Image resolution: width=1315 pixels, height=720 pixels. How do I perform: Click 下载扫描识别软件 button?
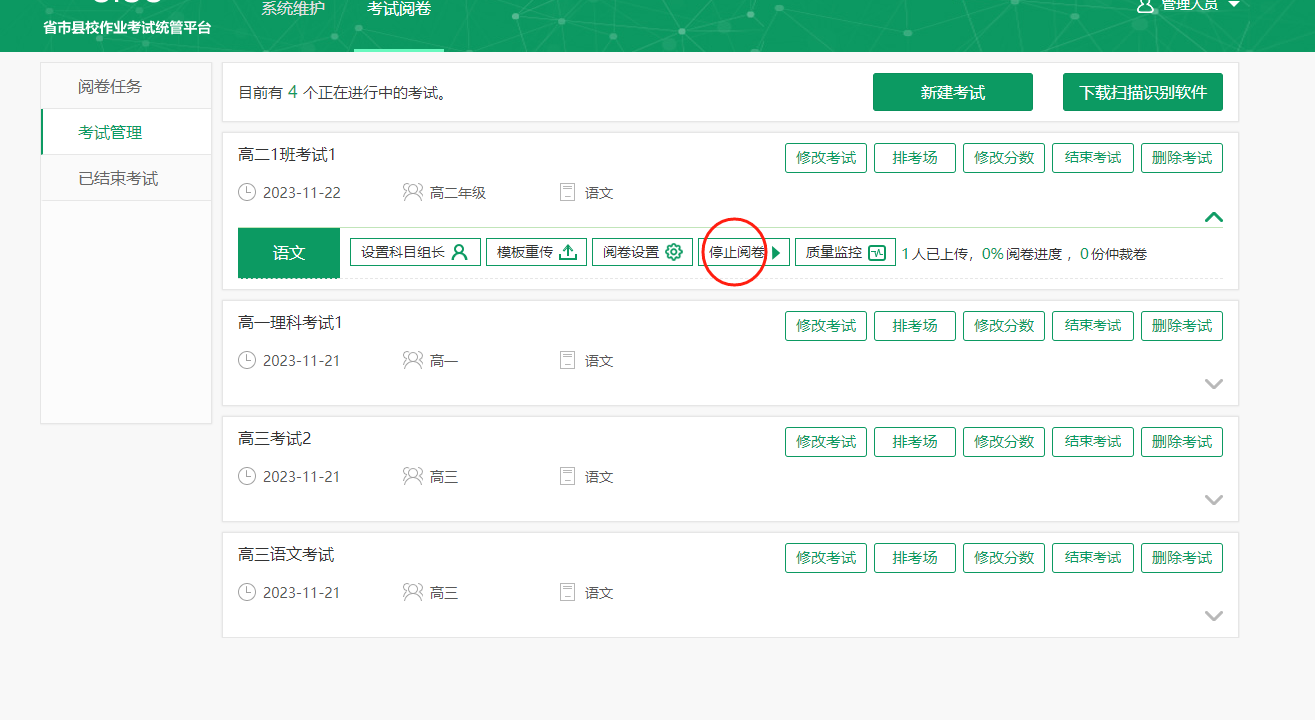[1142, 93]
